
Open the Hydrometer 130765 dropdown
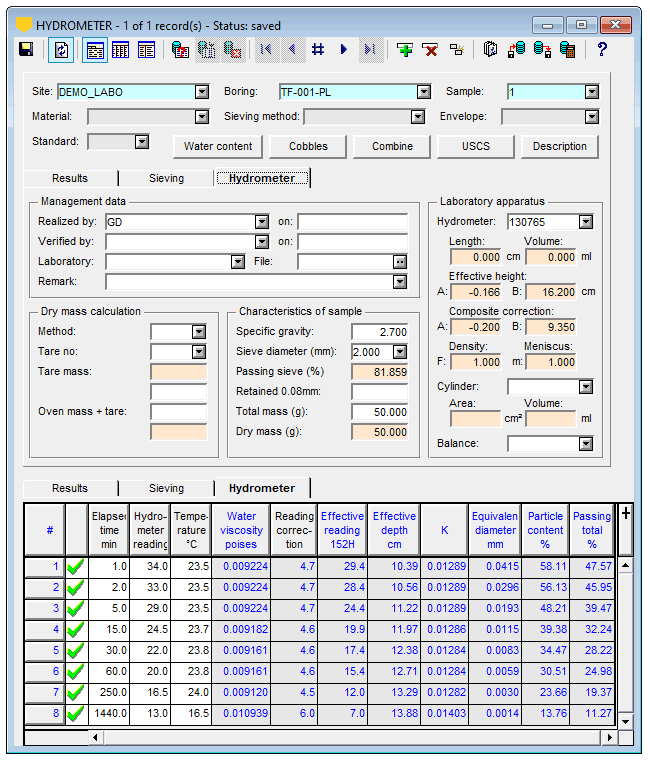(586, 222)
